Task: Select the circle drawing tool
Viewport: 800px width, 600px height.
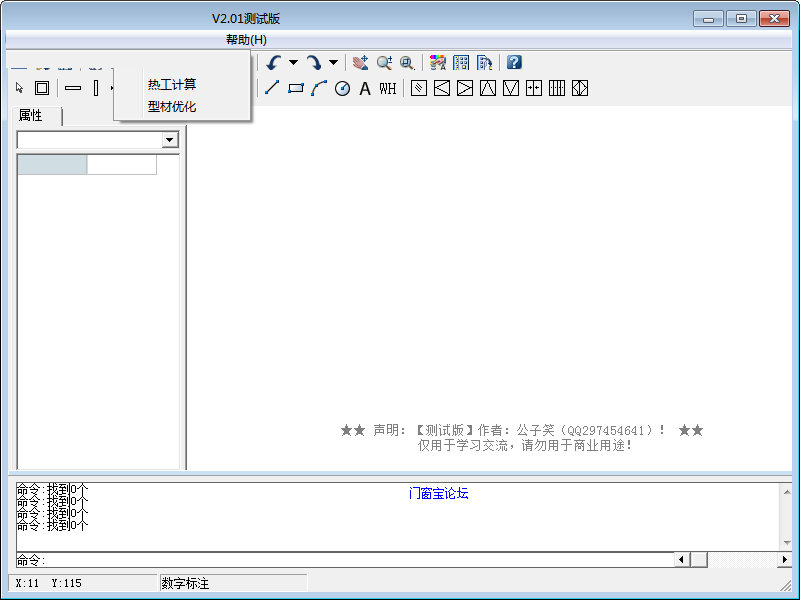Action: pos(342,88)
